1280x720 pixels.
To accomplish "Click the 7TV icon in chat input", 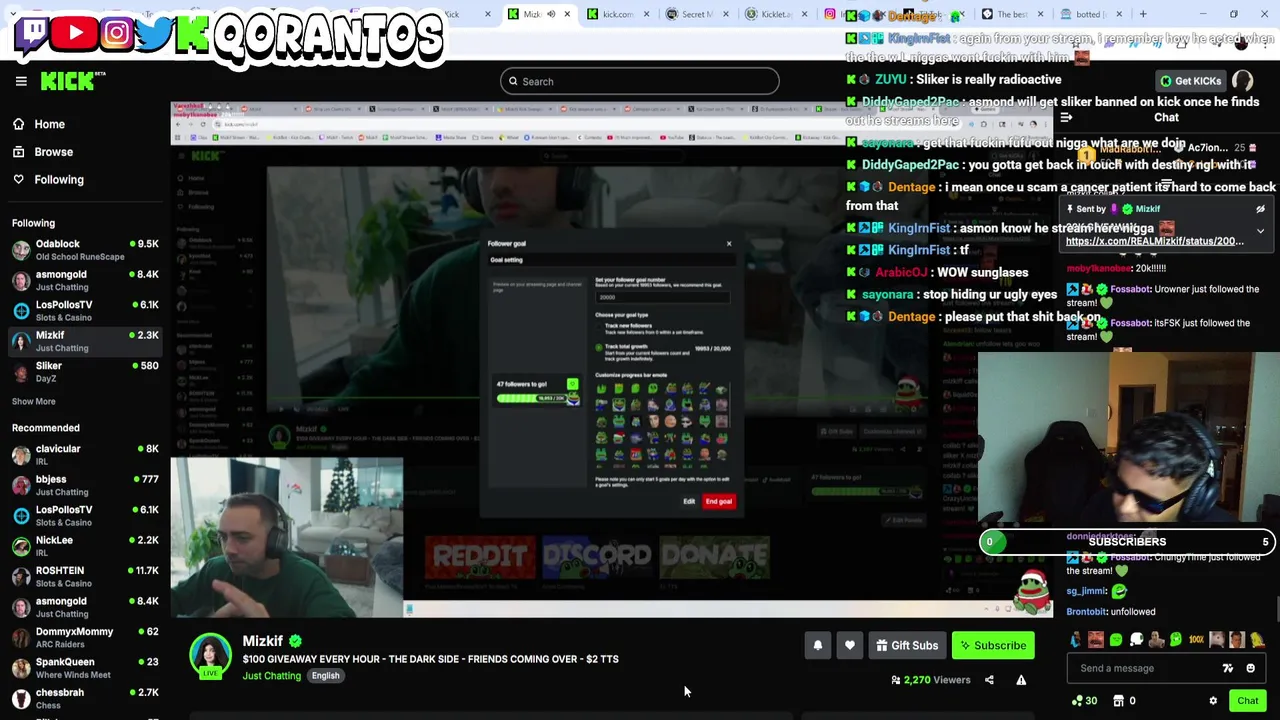I will (1228, 668).
